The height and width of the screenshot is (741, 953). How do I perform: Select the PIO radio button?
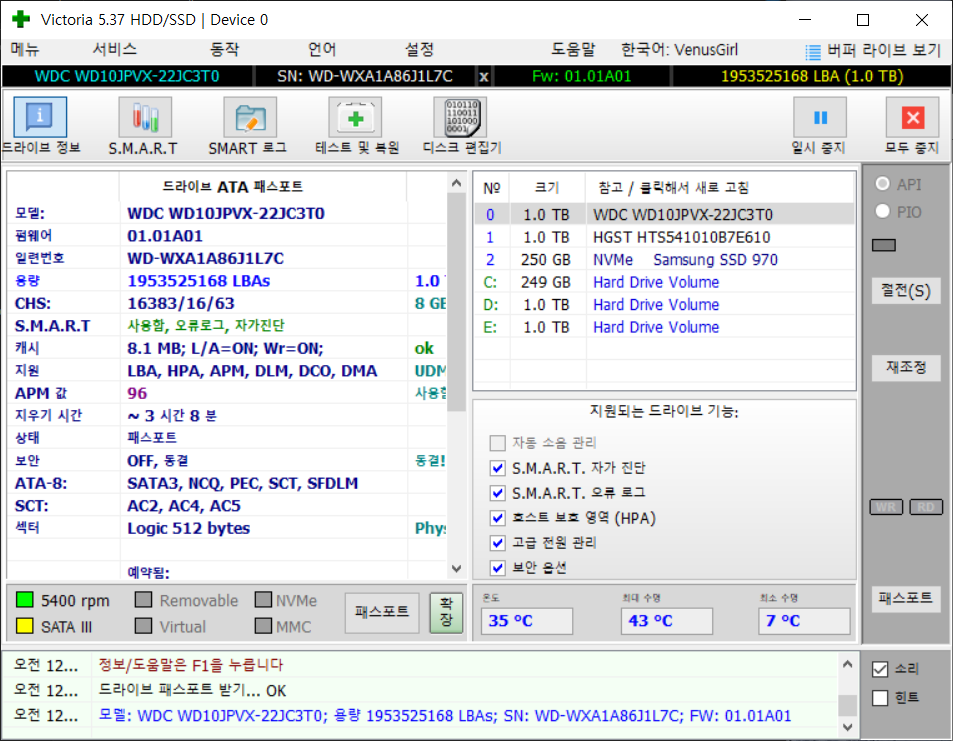point(882,212)
